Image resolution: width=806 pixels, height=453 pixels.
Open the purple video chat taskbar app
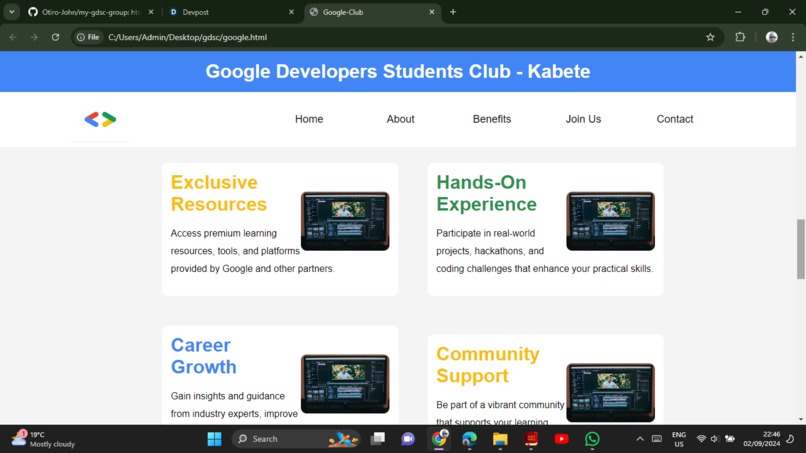(x=408, y=439)
